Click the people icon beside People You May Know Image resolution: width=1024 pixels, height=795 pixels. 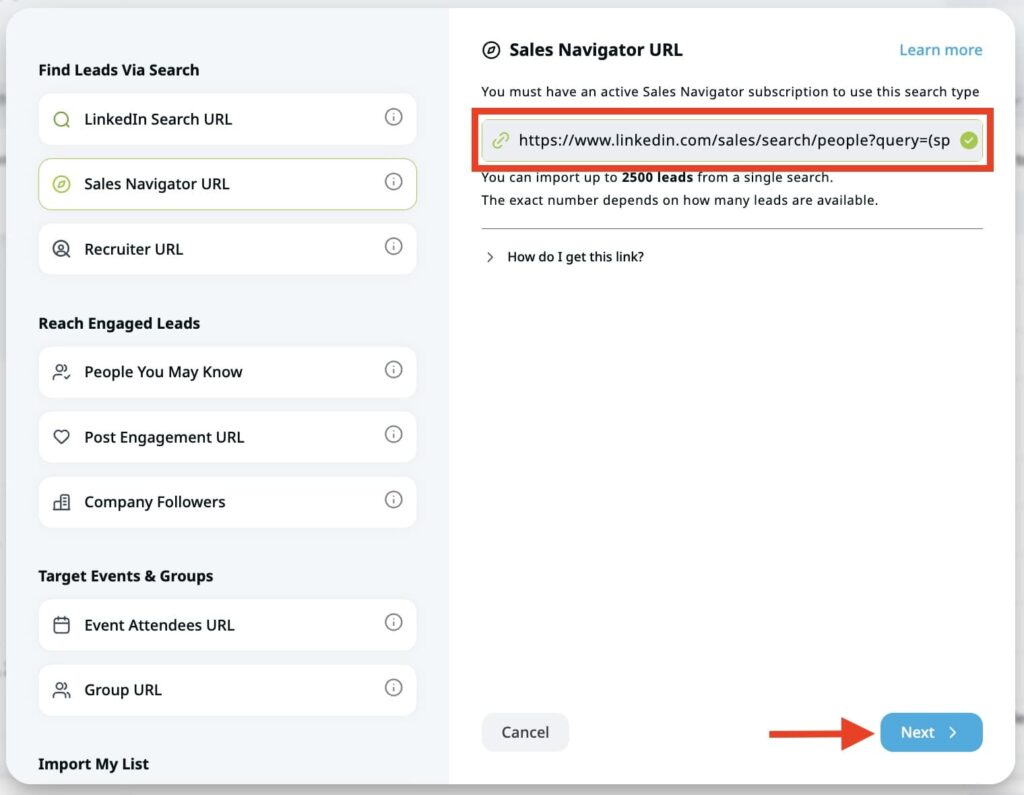click(x=61, y=372)
